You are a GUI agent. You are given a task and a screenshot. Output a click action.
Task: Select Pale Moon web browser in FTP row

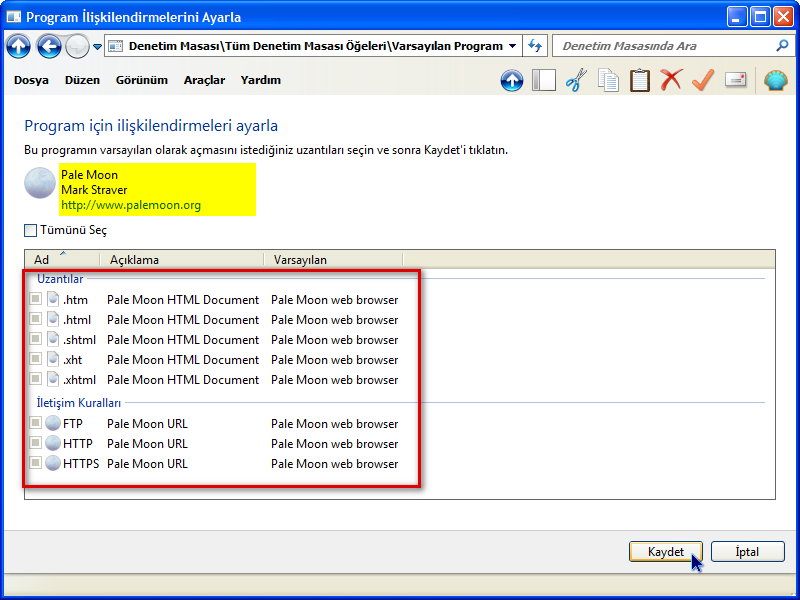tap(334, 424)
